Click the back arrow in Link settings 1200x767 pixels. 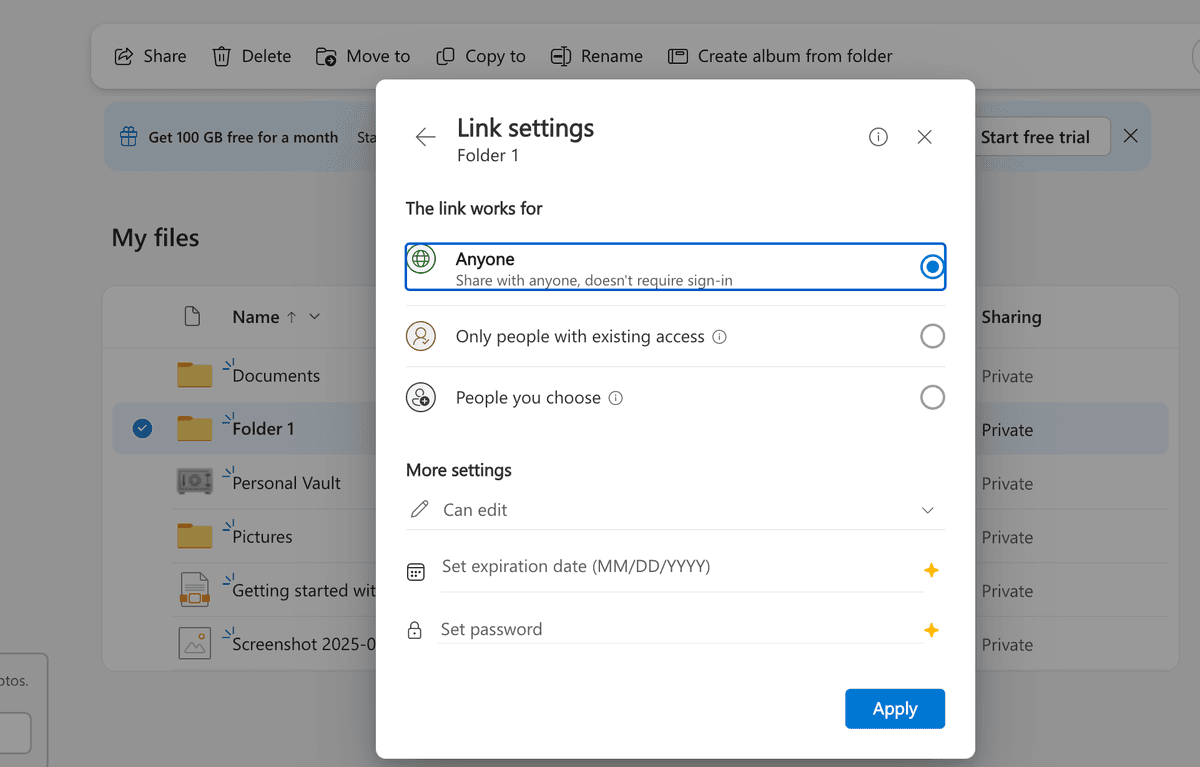tap(425, 136)
